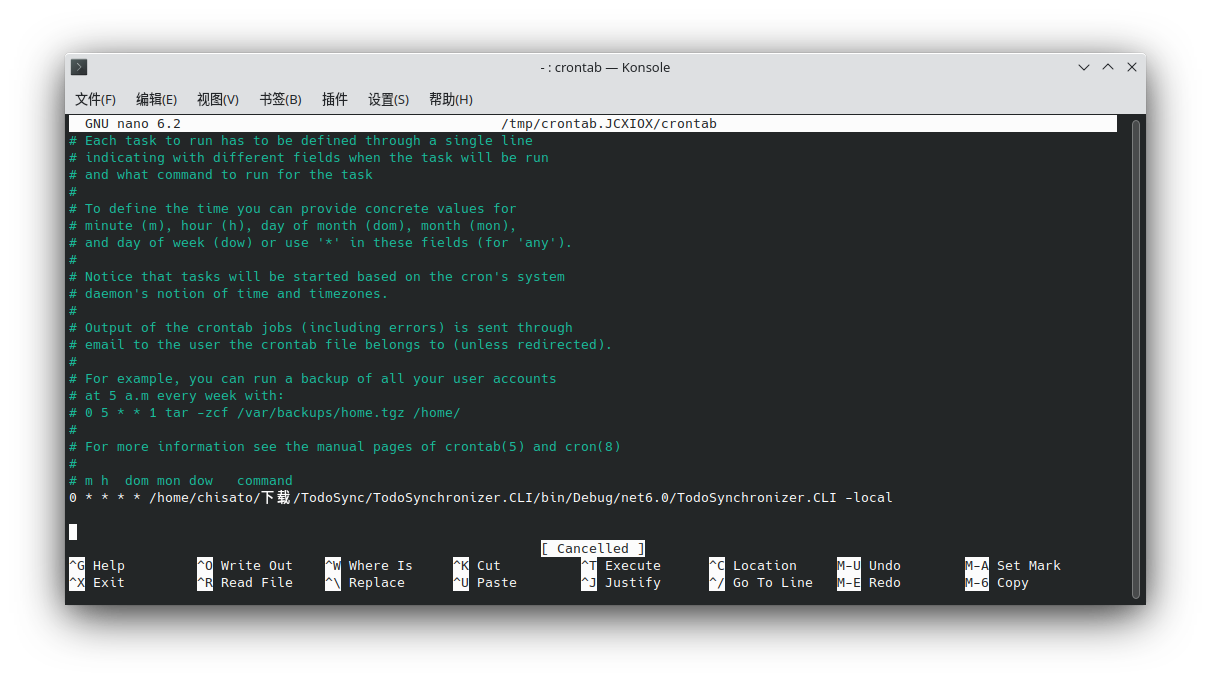Open the 设置(S) menu
The image size is (1211, 682).
(x=388, y=99)
